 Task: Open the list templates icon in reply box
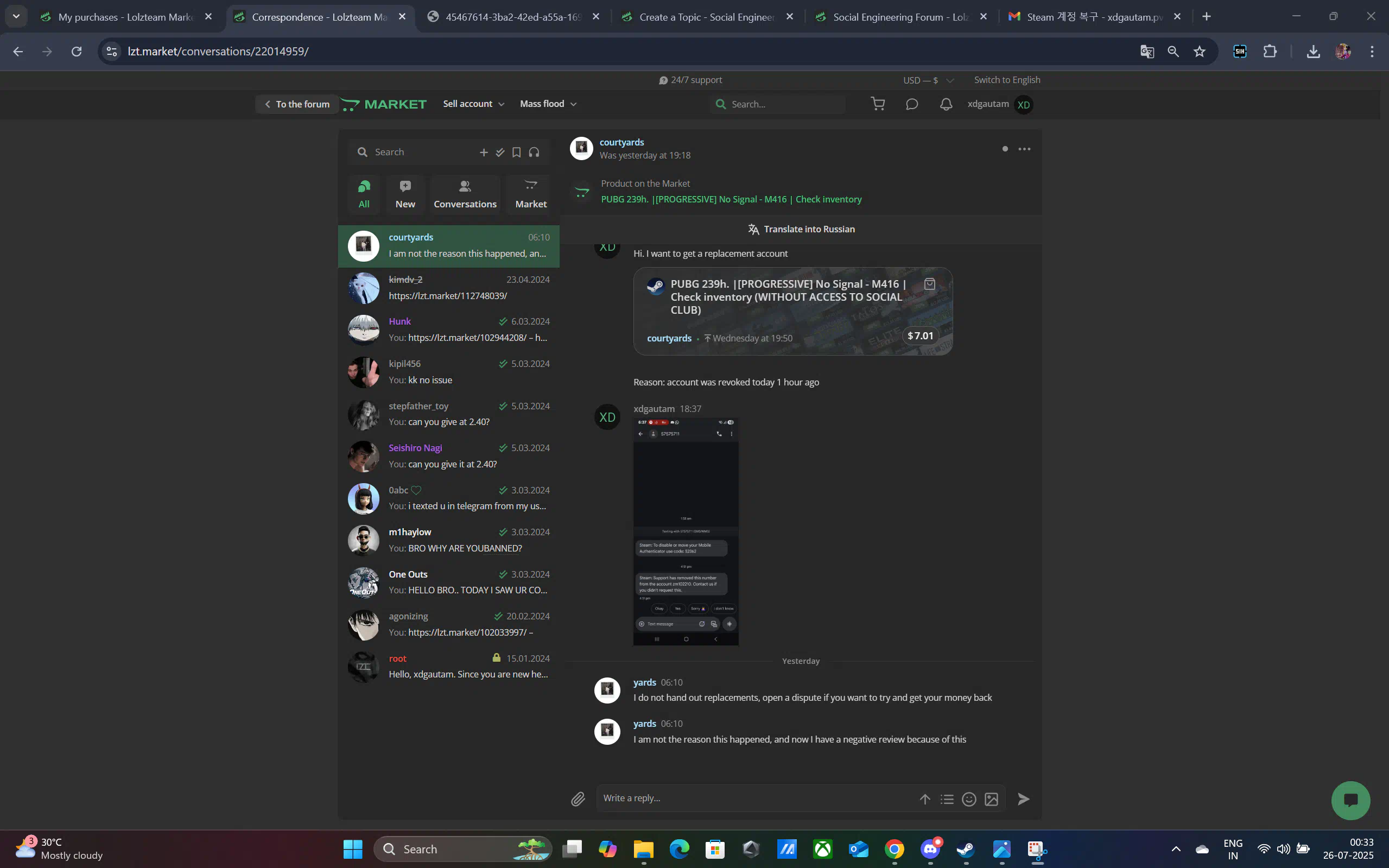pyautogui.click(x=947, y=799)
